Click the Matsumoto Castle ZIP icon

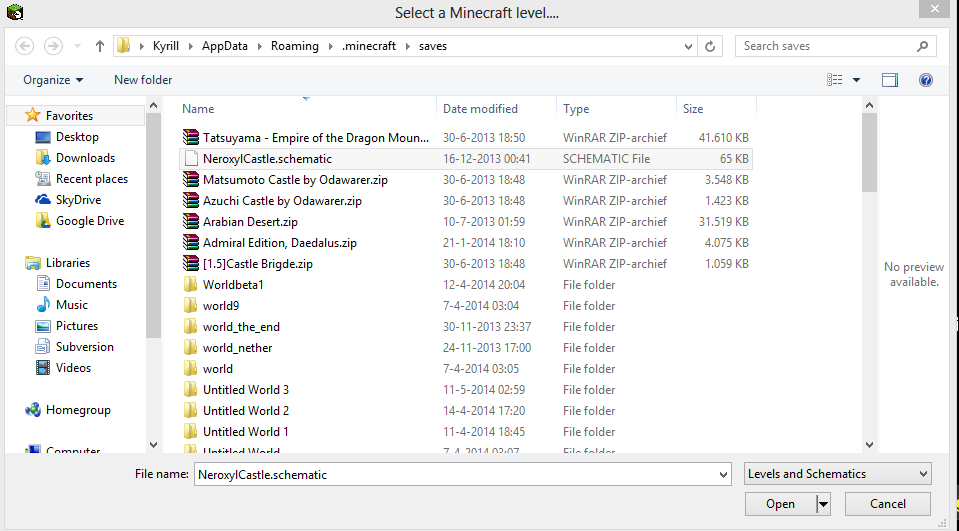191,180
